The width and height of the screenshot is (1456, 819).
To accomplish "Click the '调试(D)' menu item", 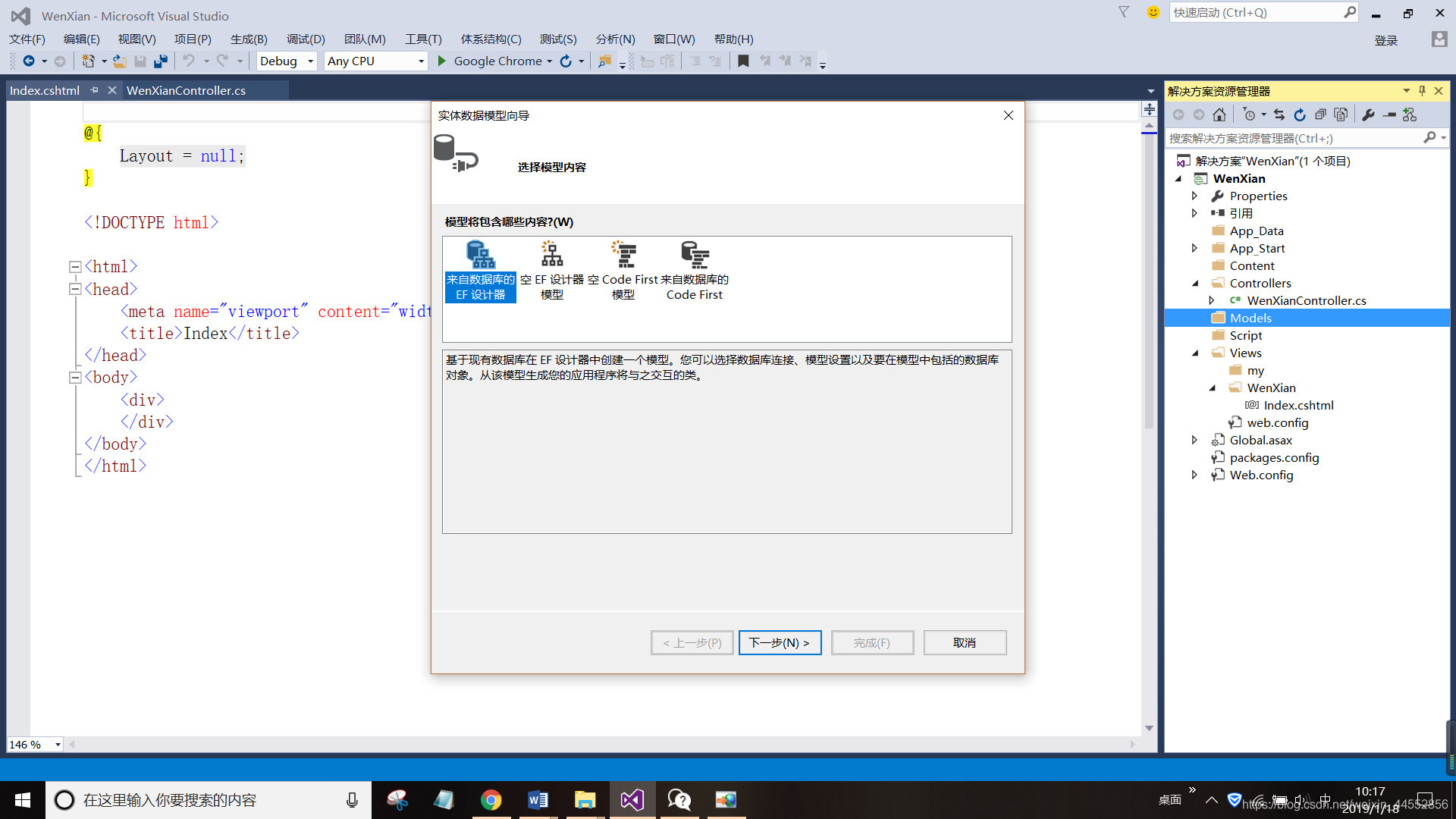I will [x=304, y=38].
